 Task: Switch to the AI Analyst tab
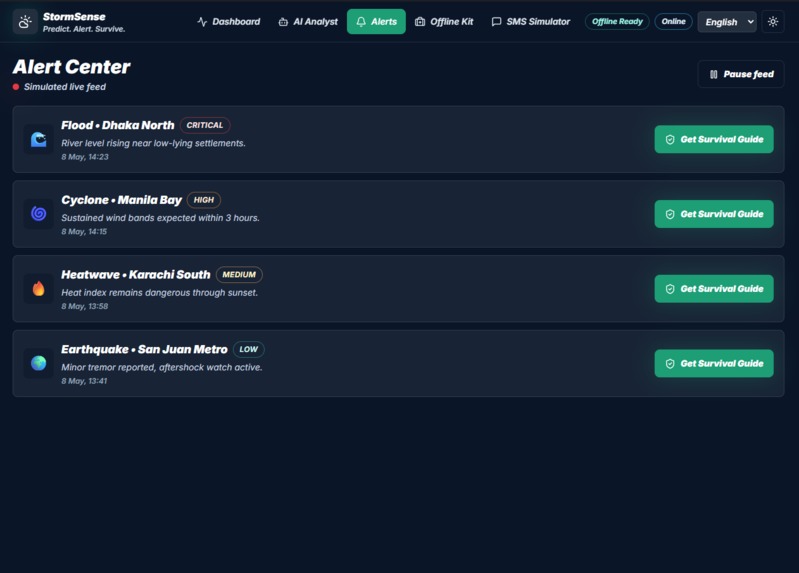(308, 21)
